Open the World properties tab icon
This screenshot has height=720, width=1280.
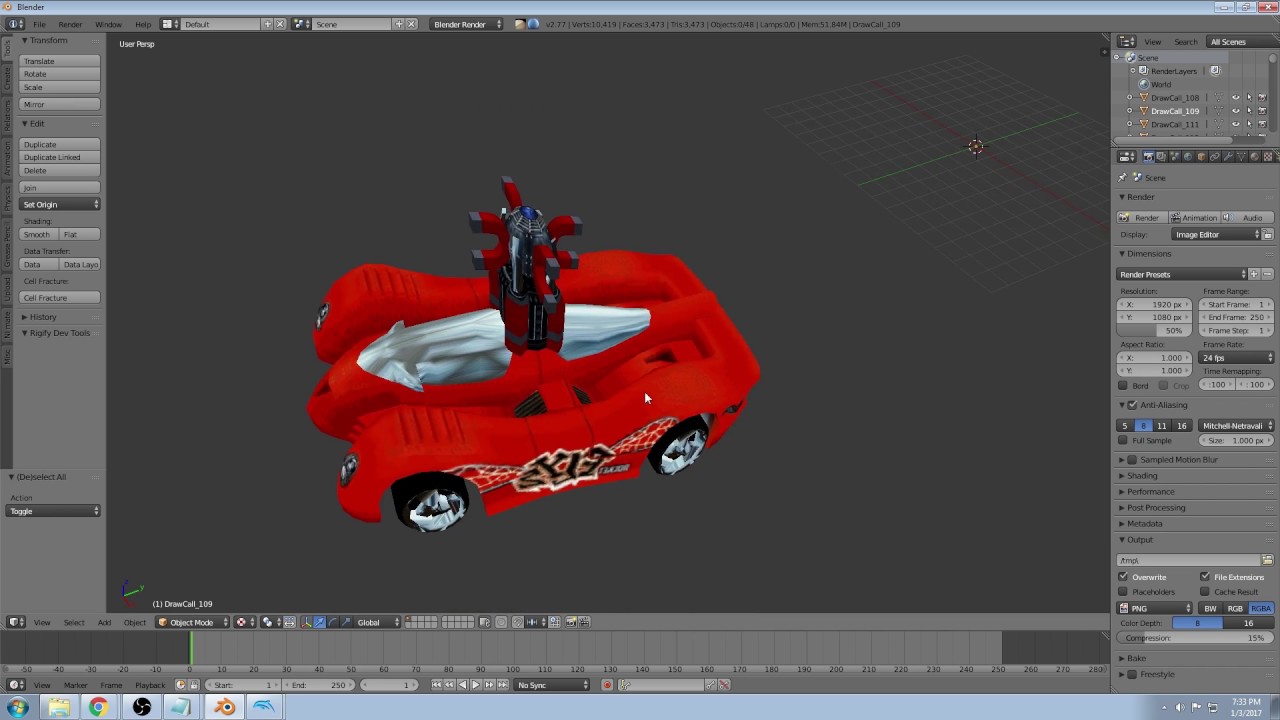pos(1188,157)
